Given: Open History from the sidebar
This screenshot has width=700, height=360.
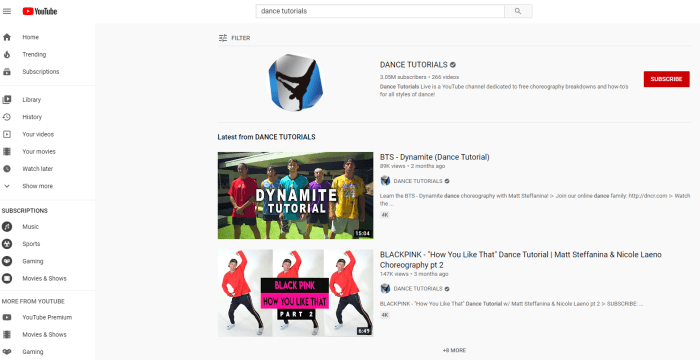Looking at the screenshot, I should 32,117.
